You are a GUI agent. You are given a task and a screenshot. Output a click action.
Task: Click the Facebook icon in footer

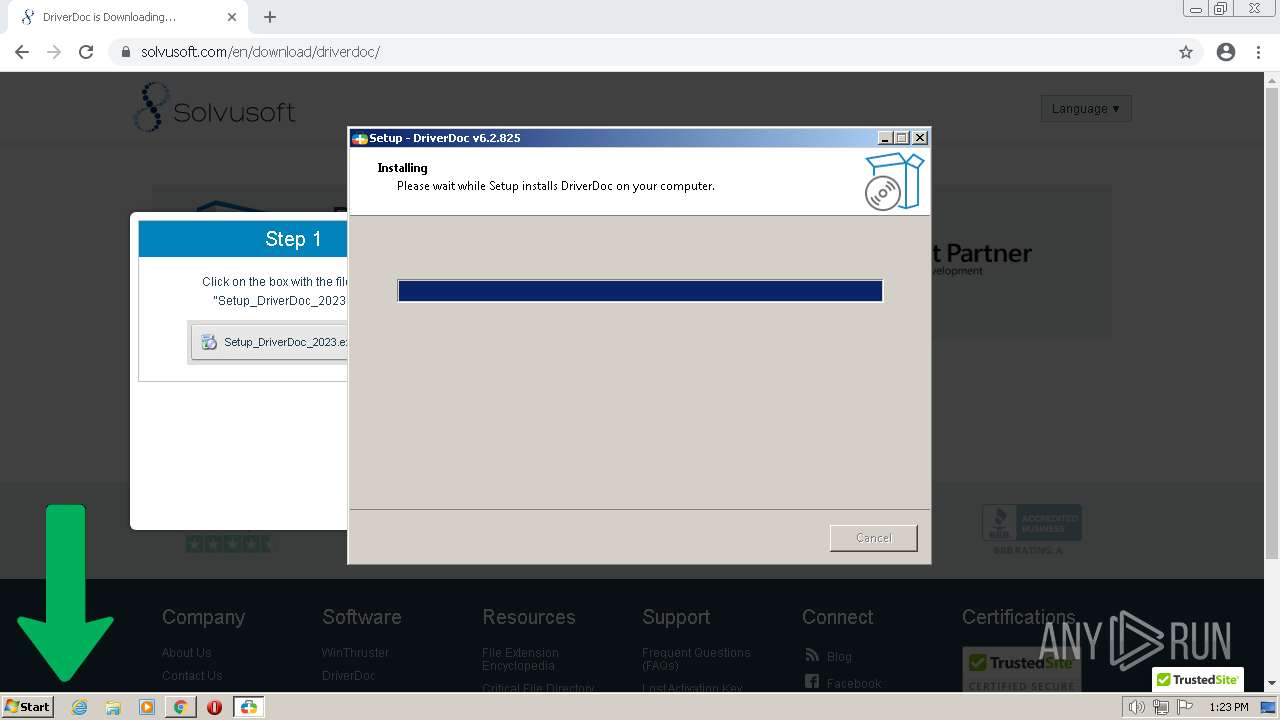(812, 682)
